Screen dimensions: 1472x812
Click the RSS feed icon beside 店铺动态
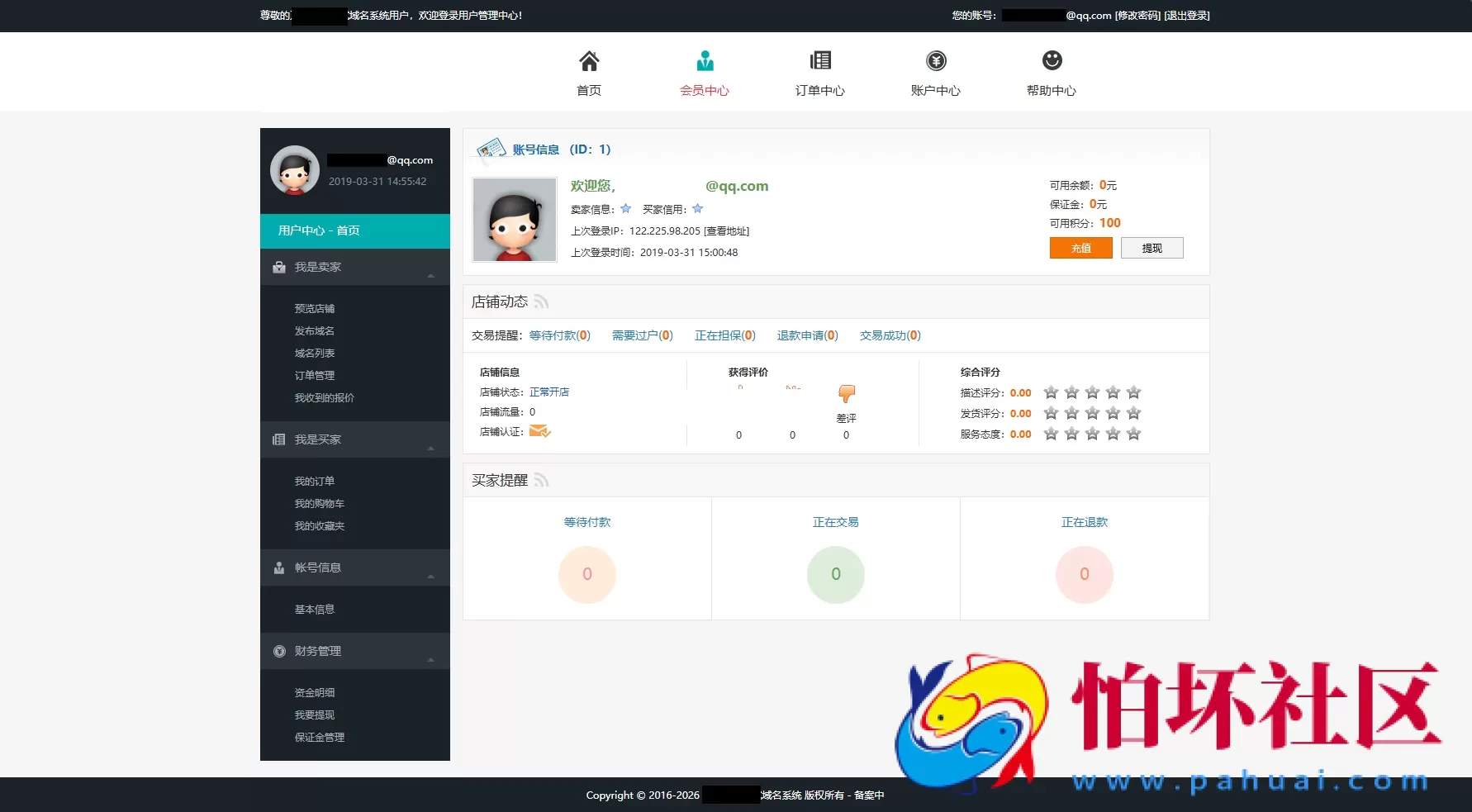click(x=541, y=302)
